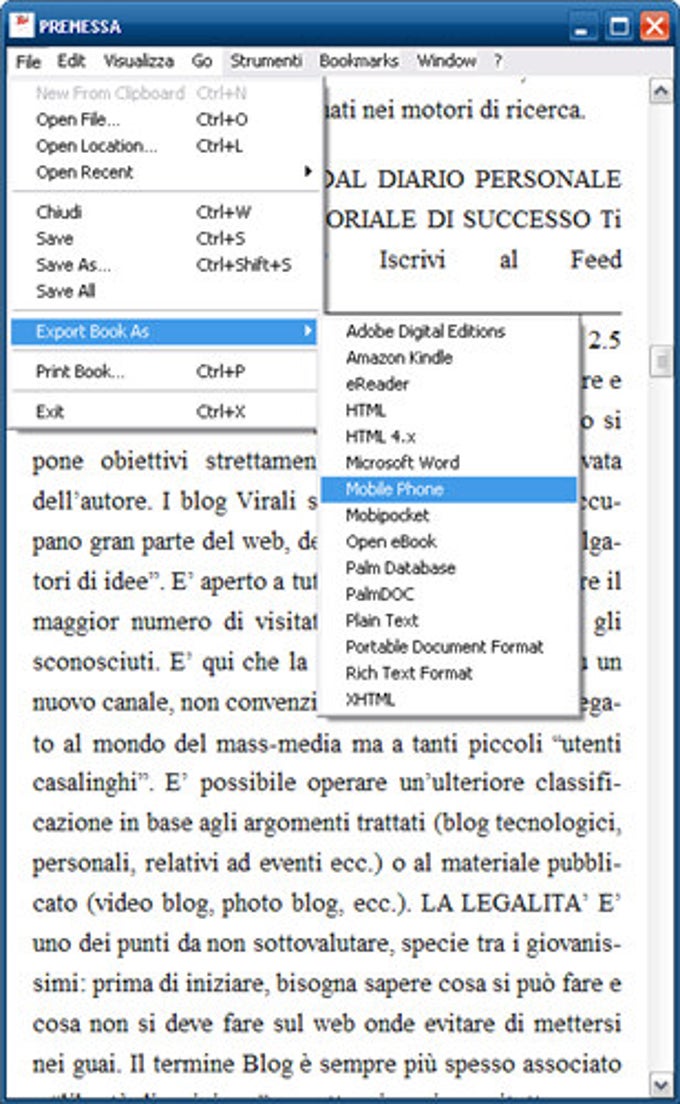Export as Adobe Digital Editions

pyautogui.click(x=448, y=331)
